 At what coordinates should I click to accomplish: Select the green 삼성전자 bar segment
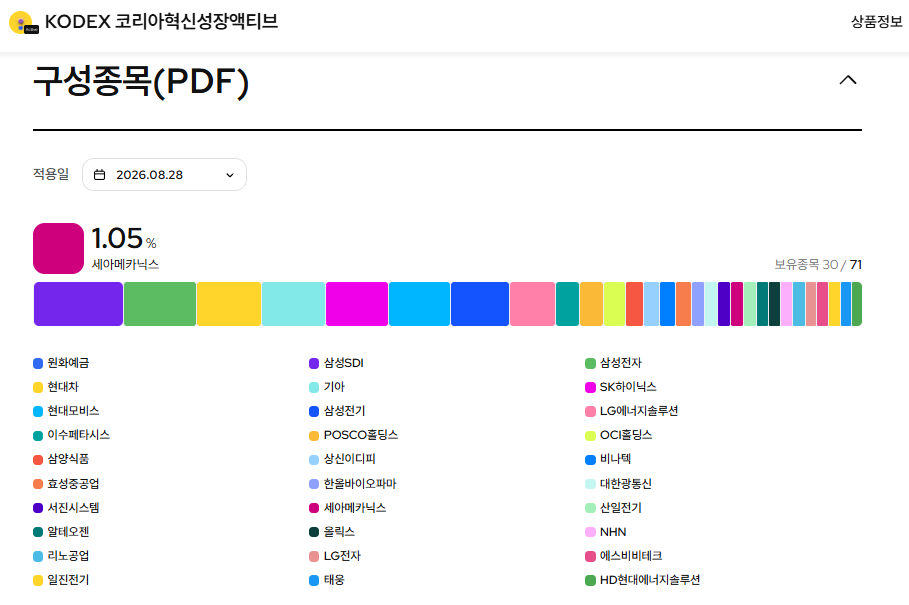pos(160,304)
